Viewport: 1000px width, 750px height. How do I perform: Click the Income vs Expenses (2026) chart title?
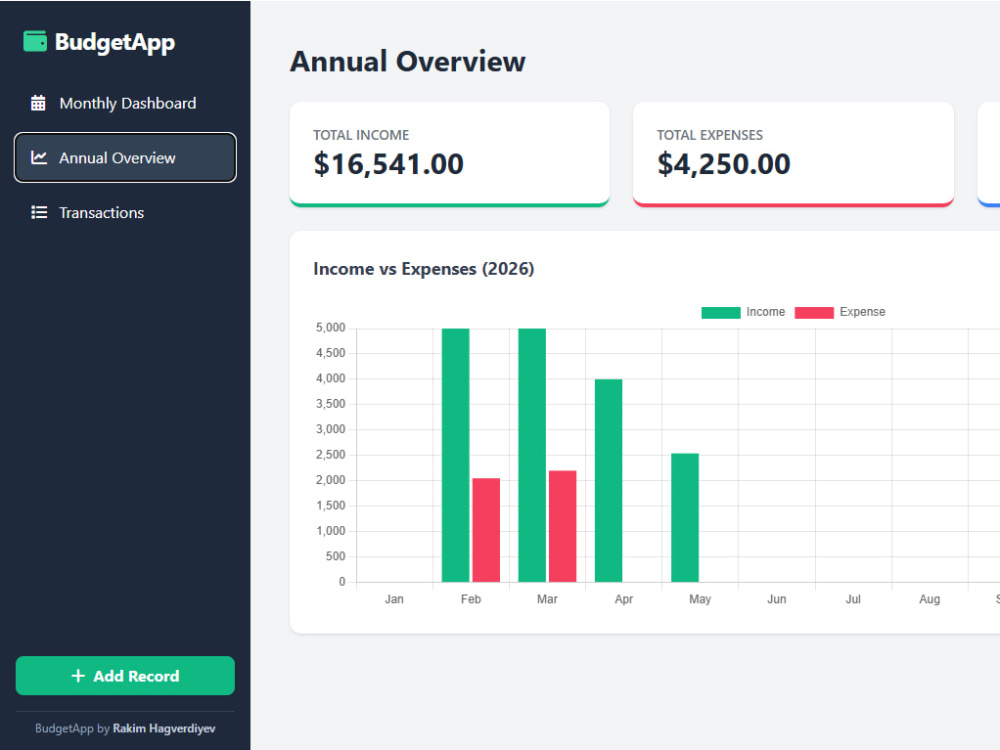coord(423,268)
